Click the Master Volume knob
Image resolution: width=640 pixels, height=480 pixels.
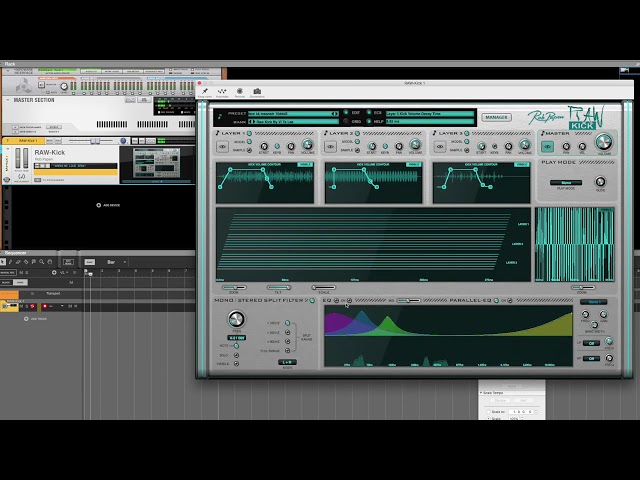coord(604,142)
